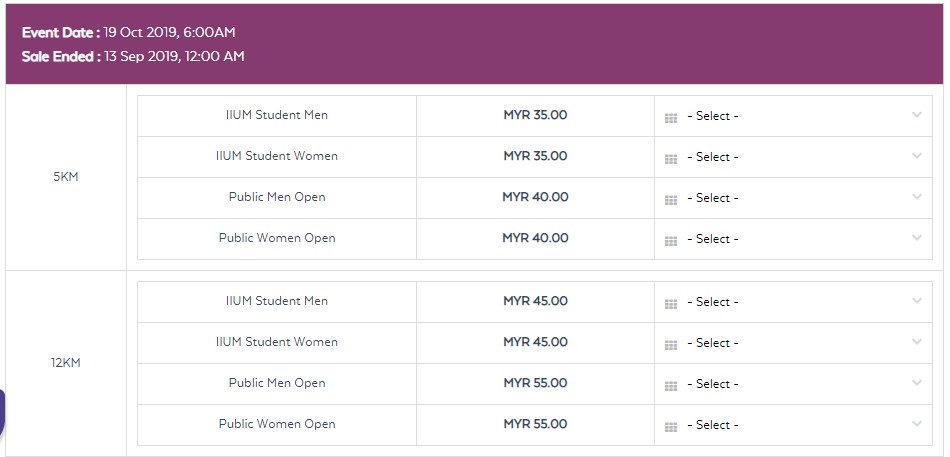The width and height of the screenshot is (950, 457).
Task: Click grid icon for 12KM IIUM Student Men
Action: pos(671,303)
